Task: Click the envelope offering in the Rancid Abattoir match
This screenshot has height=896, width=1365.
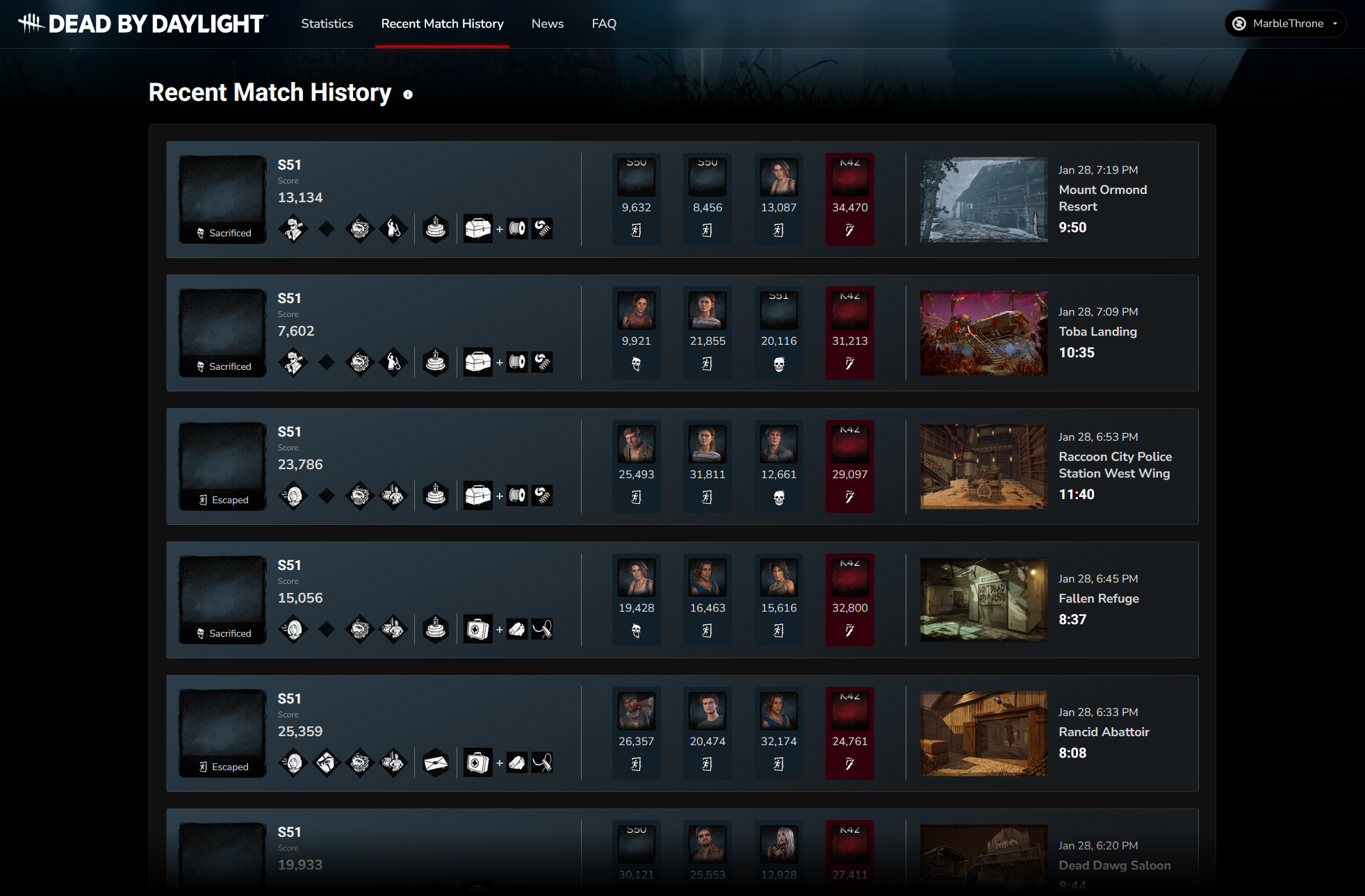Action: tap(436, 762)
